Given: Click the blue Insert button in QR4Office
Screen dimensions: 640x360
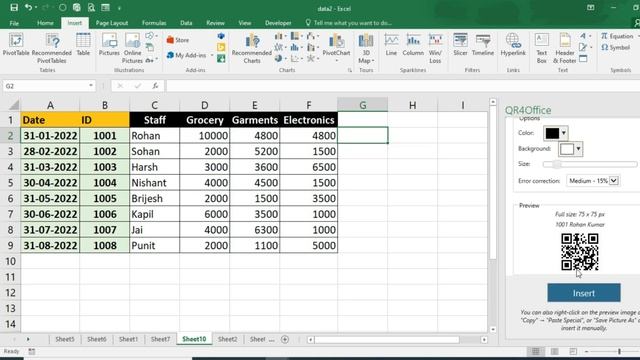Looking at the screenshot, I should 584,293.
